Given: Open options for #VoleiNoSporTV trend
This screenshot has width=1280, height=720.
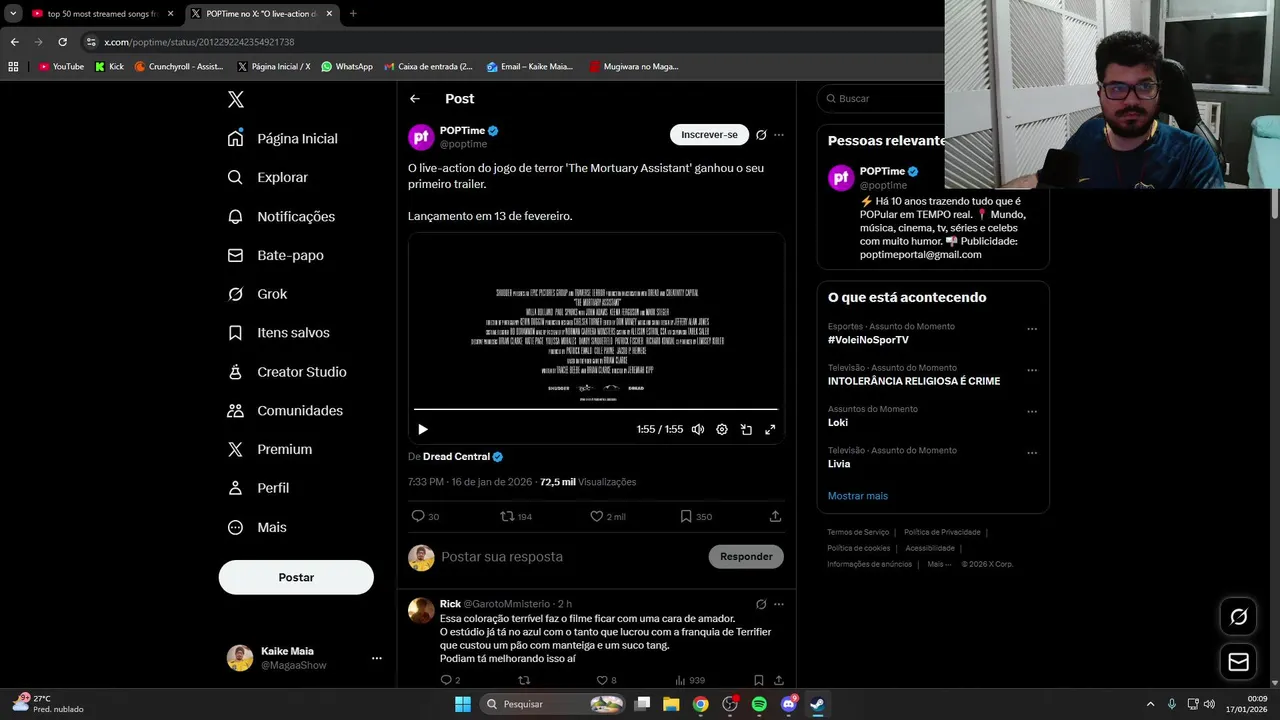Looking at the screenshot, I should (1032, 329).
